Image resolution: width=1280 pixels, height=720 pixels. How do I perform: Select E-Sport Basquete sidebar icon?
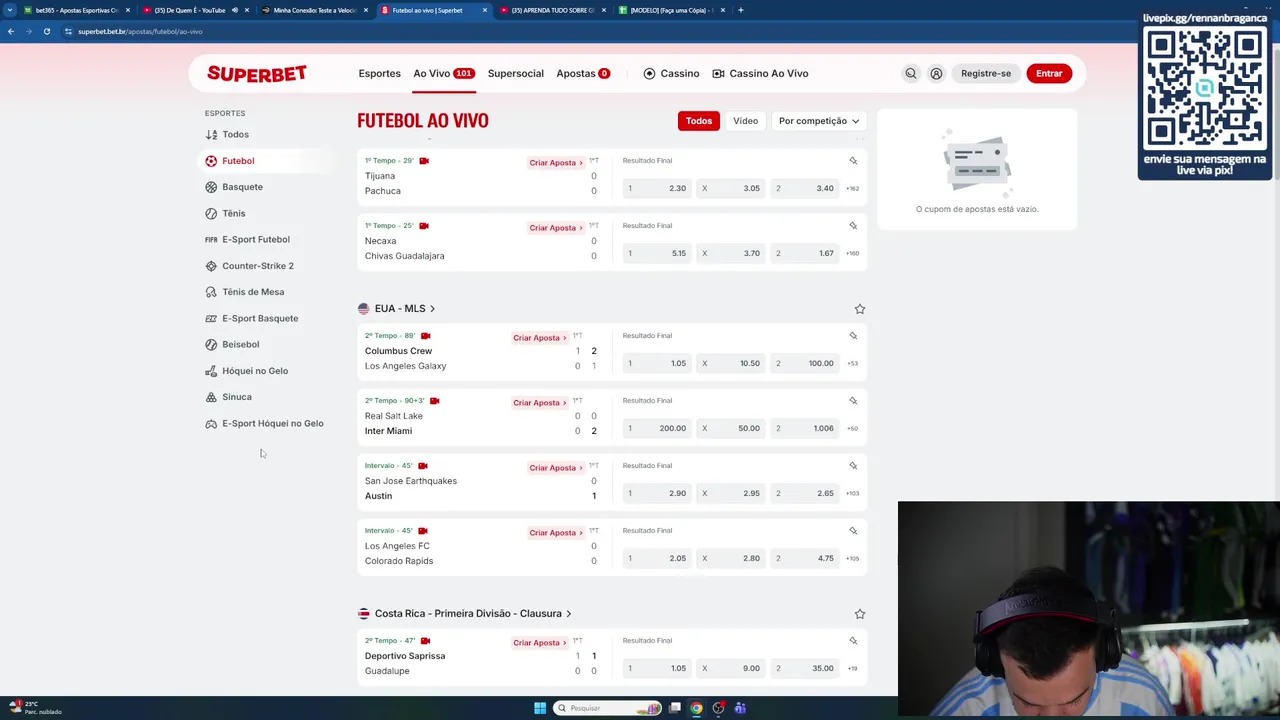(211, 318)
